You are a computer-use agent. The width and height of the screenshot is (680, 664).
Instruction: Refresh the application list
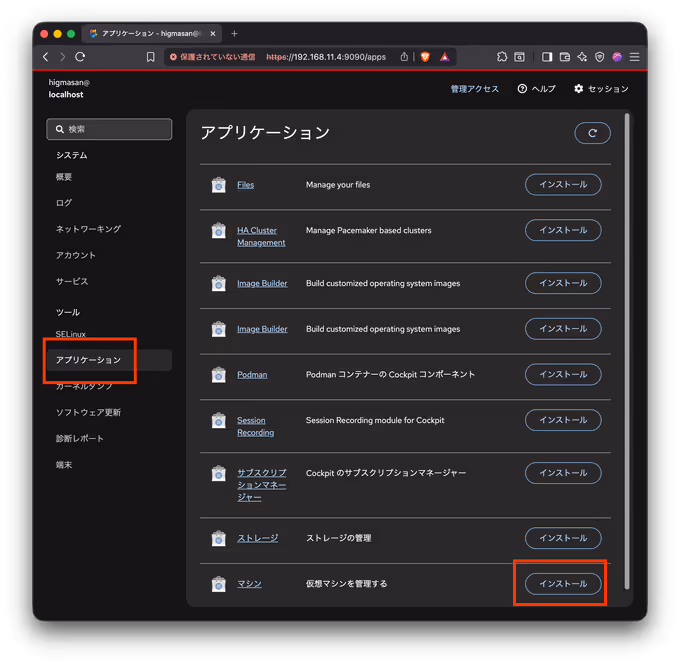(x=592, y=133)
